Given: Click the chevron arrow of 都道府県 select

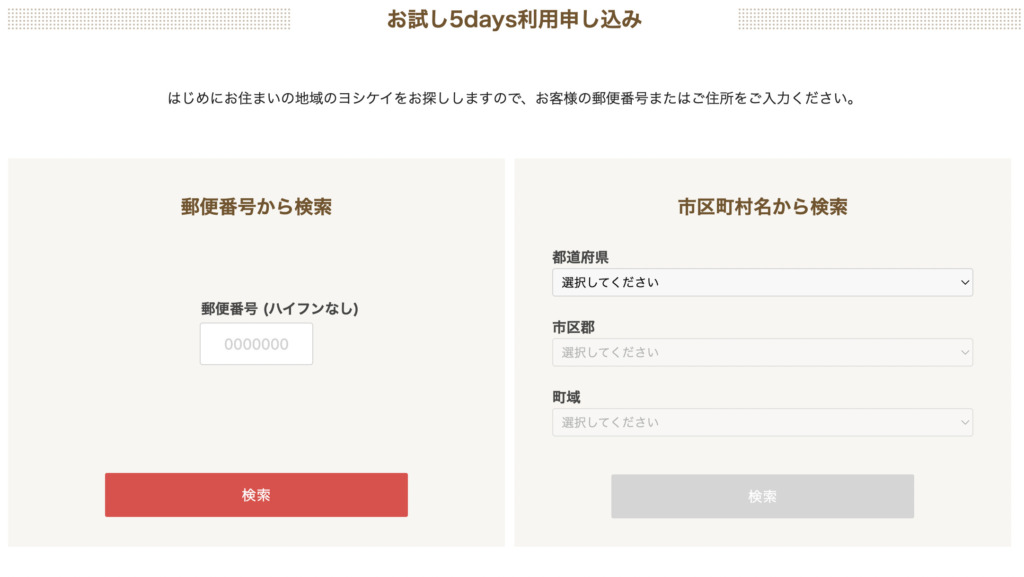Looking at the screenshot, I should pos(964,283).
